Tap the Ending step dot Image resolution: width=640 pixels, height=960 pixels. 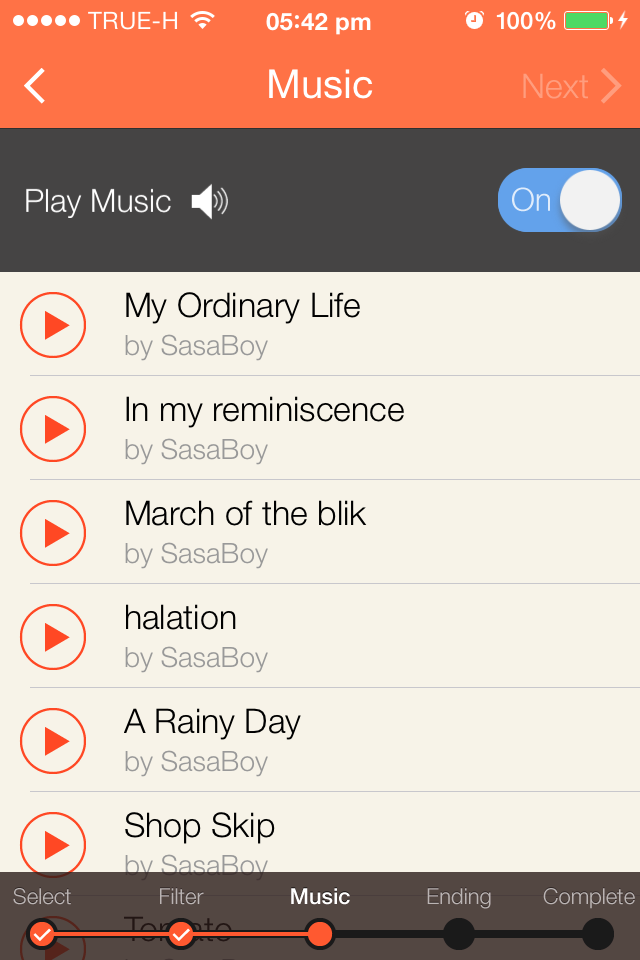[x=458, y=934]
